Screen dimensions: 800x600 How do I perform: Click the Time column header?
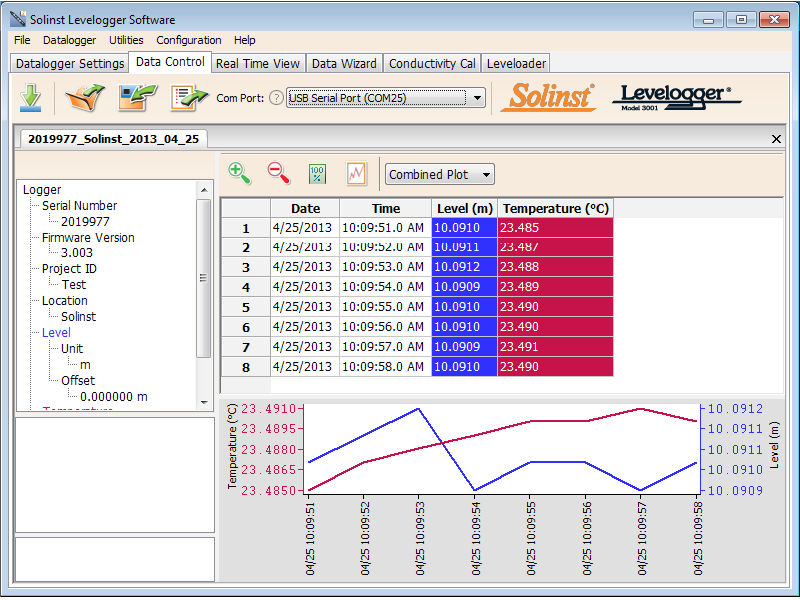(386, 208)
